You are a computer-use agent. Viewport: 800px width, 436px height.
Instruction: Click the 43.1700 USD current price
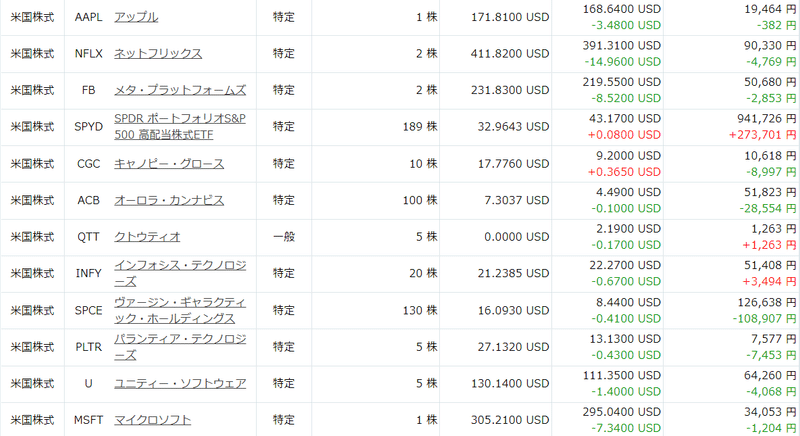[x=625, y=118]
